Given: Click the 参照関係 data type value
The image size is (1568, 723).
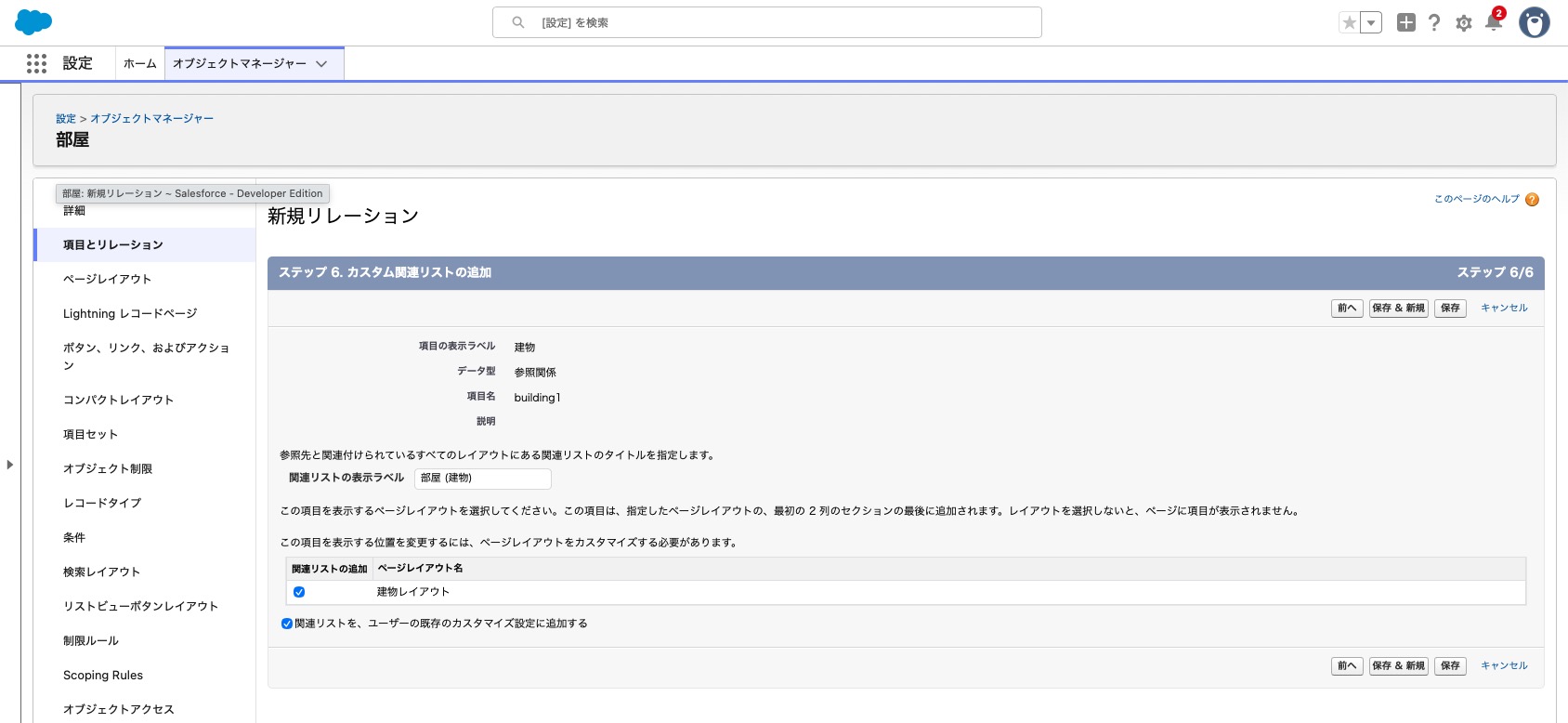Looking at the screenshot, I should [x=535, y=372].
